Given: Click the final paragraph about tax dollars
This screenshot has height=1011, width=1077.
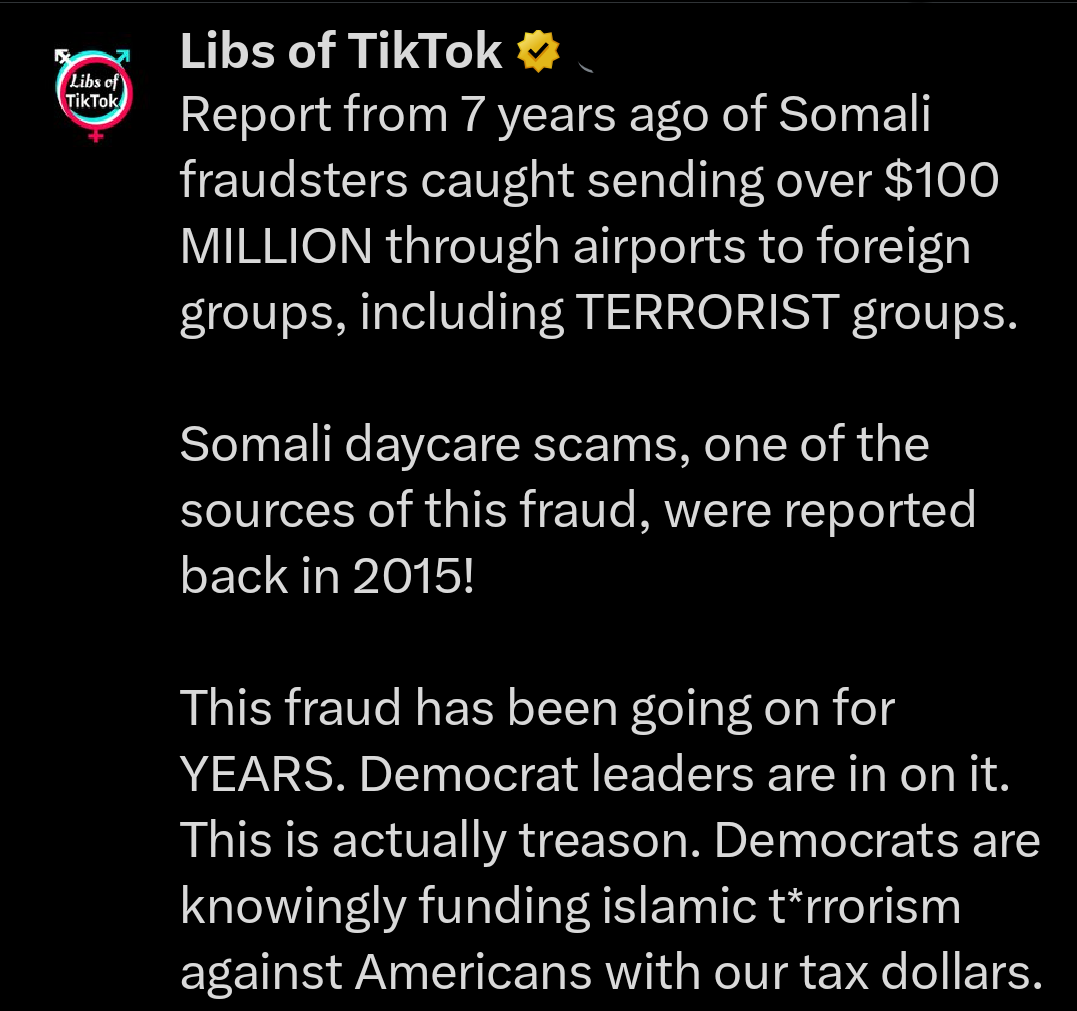Looking at the screenshot, I should (608, 838).
